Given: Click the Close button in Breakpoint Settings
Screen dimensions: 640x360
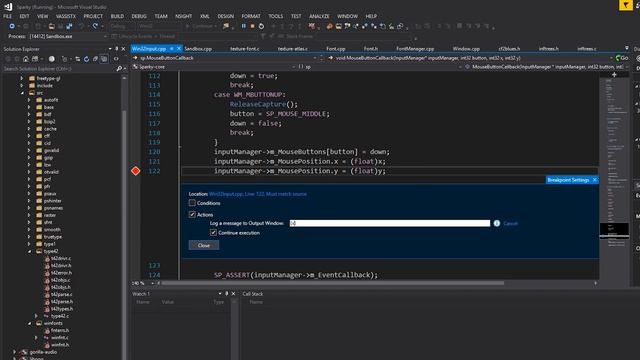Looking at the screenshot, I should tap(204, 245).
